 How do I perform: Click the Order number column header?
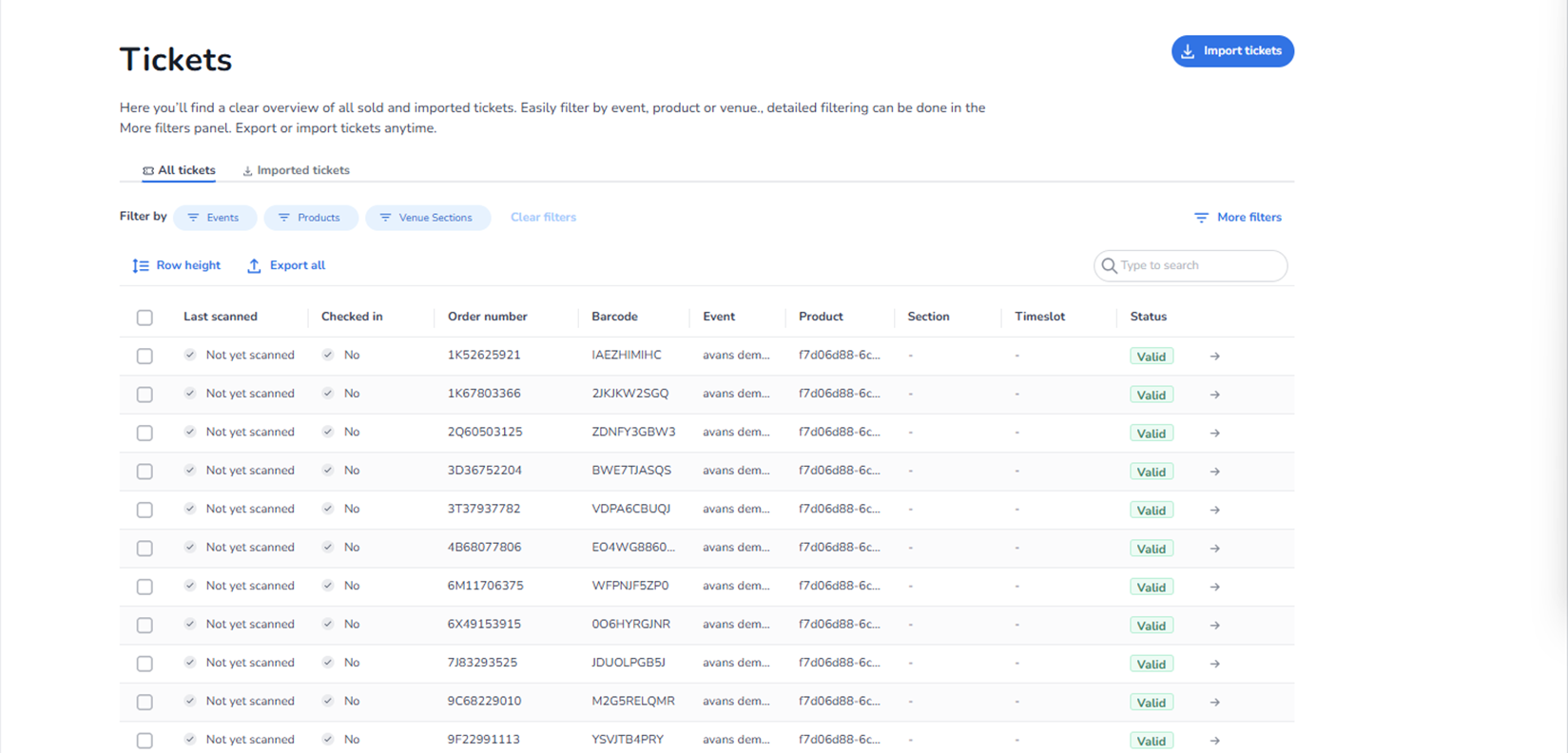pos(487,317)
